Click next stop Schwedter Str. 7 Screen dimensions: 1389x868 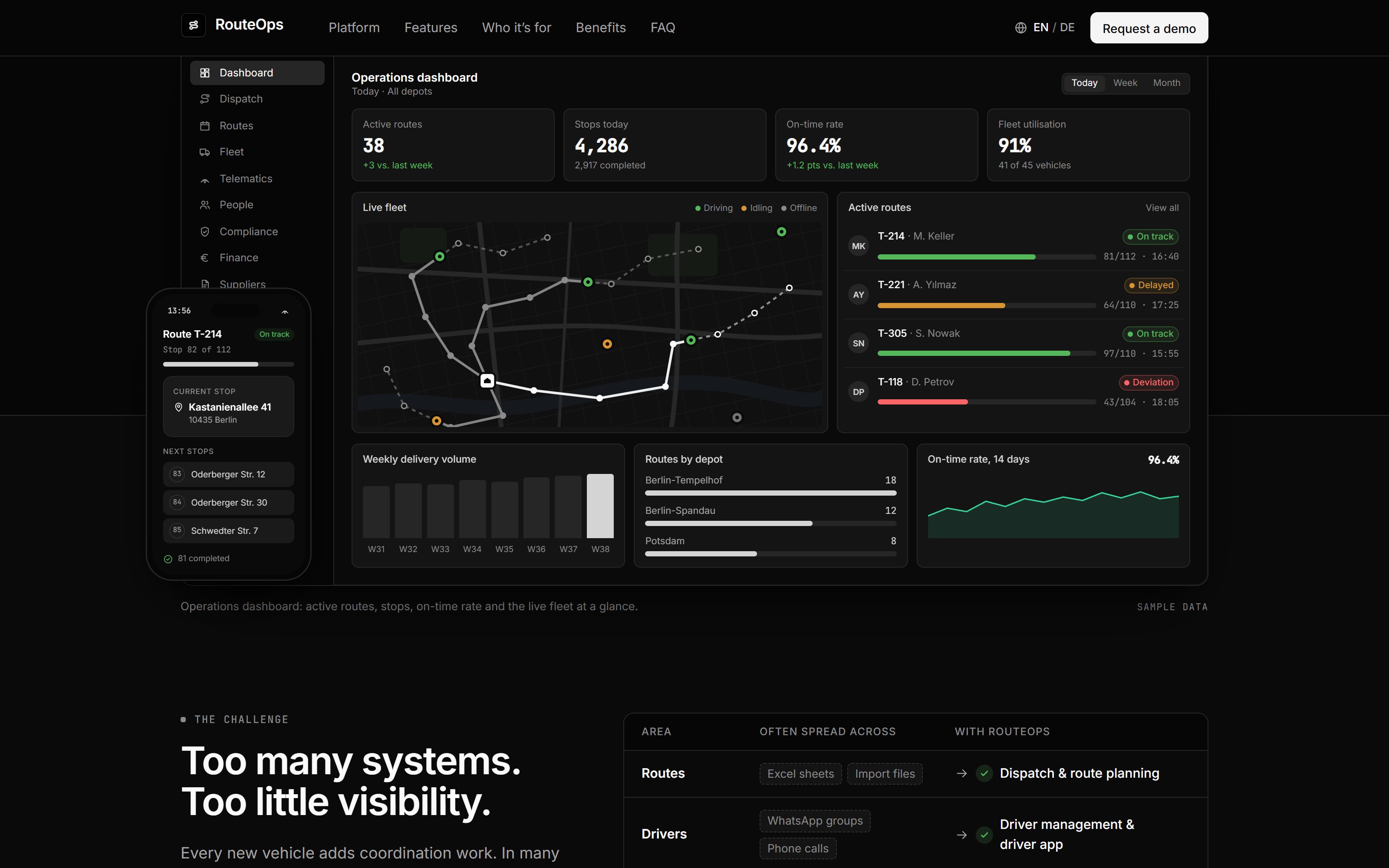pos(228,530)
